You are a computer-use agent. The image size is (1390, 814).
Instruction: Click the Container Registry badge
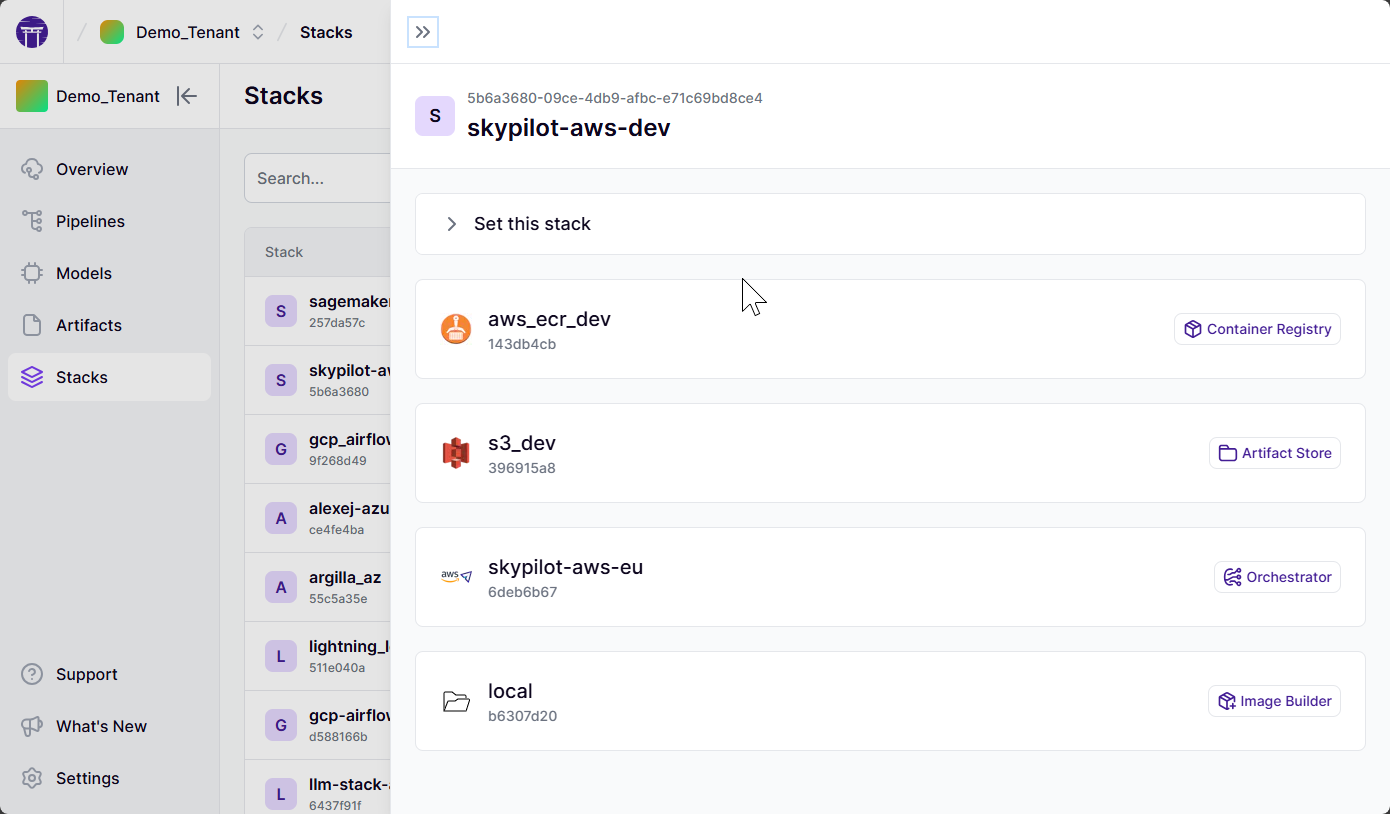(1257, 328)
